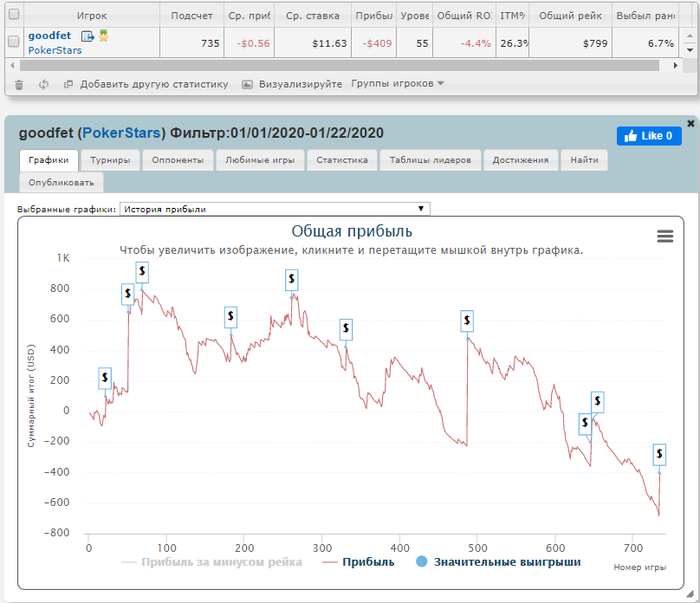The width and height of the screenshot is (700, 603).
Task: Toggle Прибыль за минусом рейка legend series
Action: coord(212,562)
